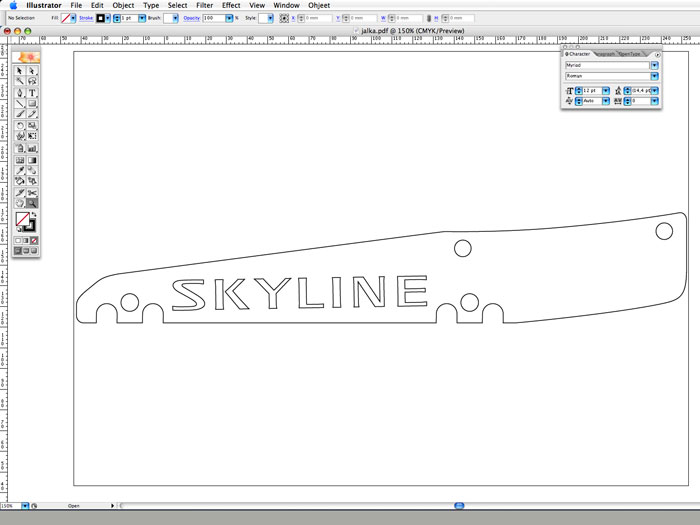Select the Slice tool
This screenshot has width=700, height=525.
click(20, 192)
